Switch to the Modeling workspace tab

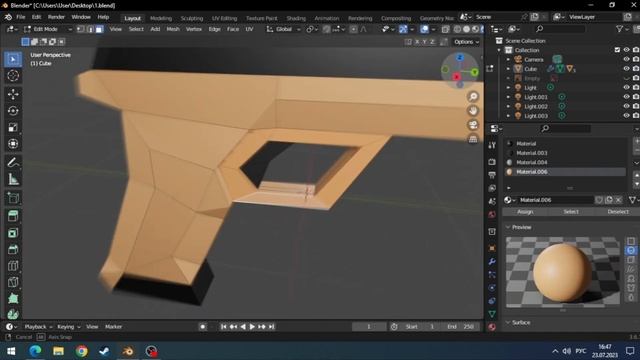tap(161, 18)
